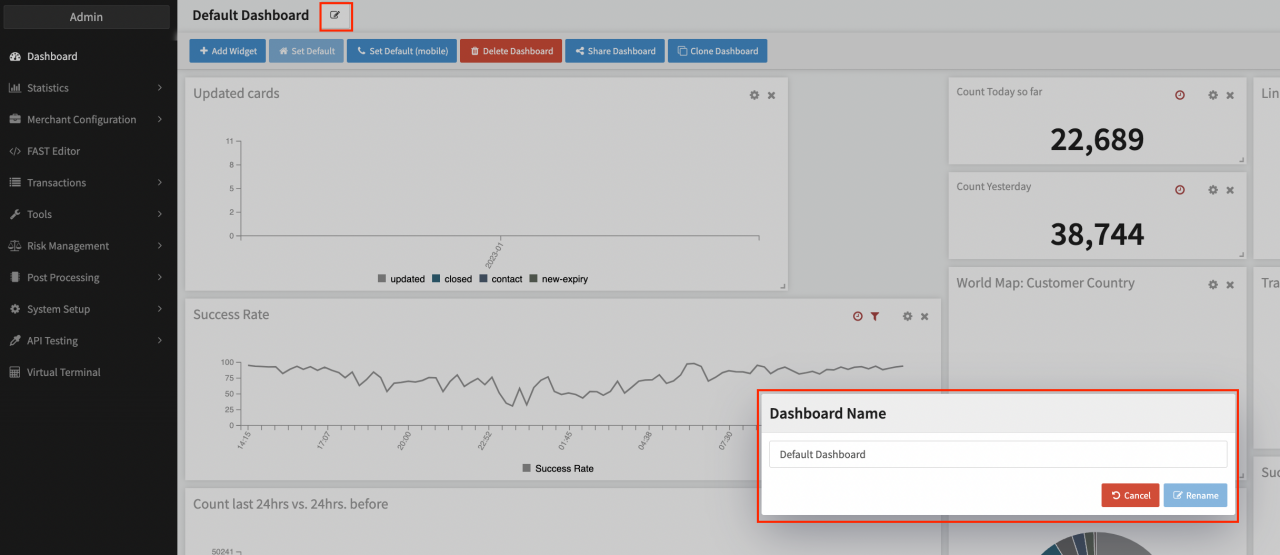Close the Updated cards widget
This screenshot has height=555, width=1280.
[771, 95]
